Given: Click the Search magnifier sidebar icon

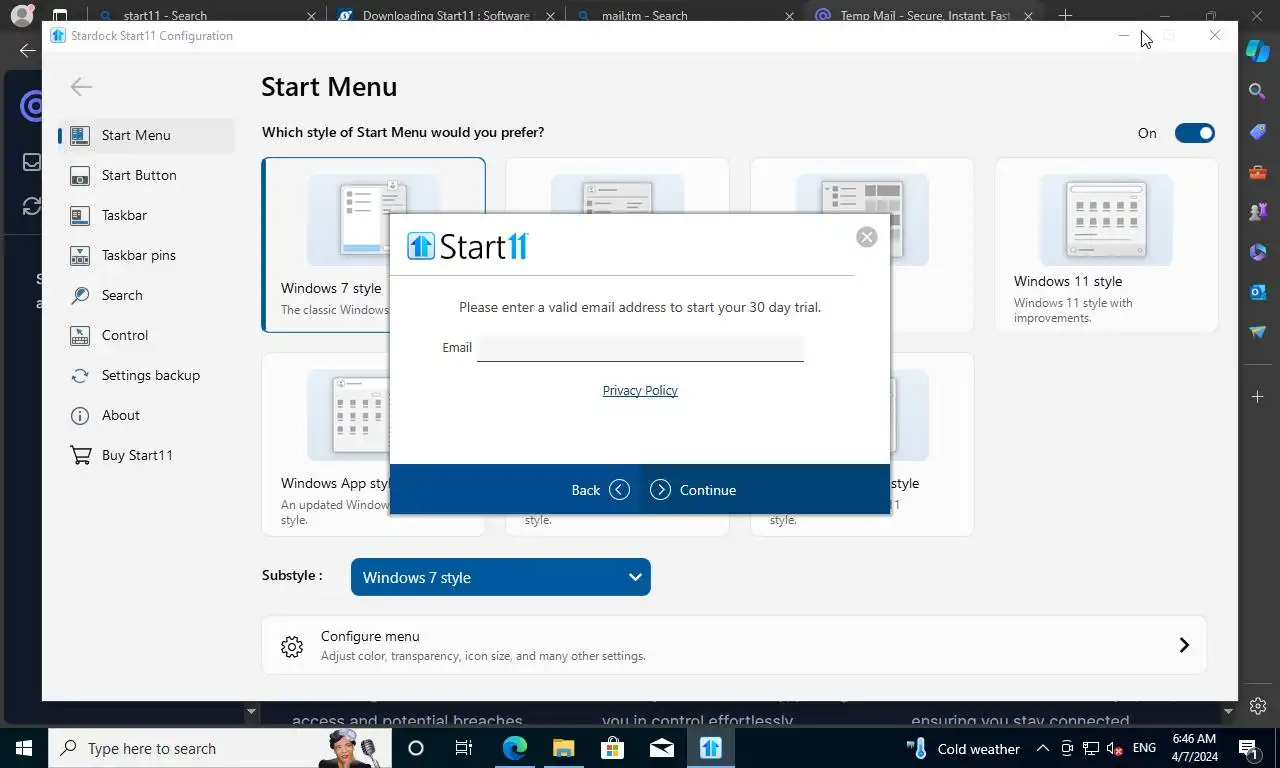Looking at the screenshot, I should [80, 295].
